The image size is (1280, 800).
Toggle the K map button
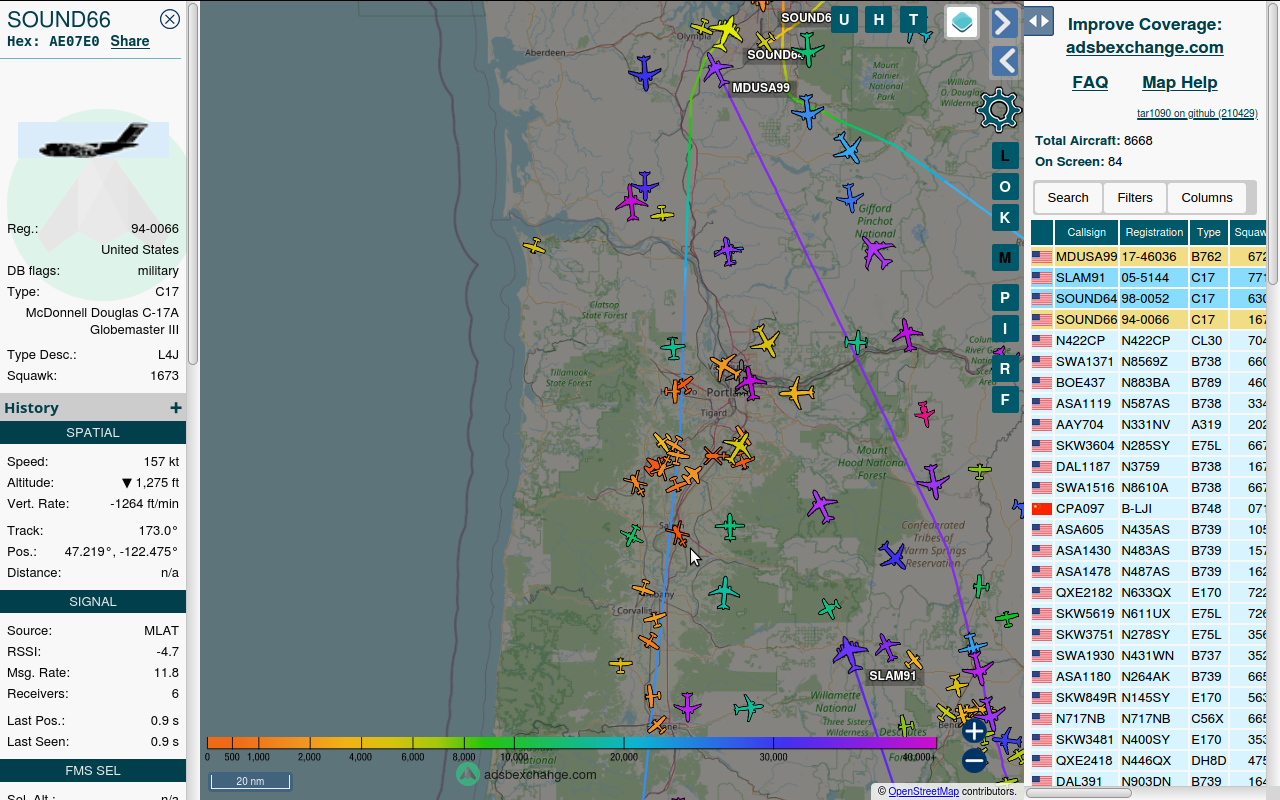[1005, 217]
